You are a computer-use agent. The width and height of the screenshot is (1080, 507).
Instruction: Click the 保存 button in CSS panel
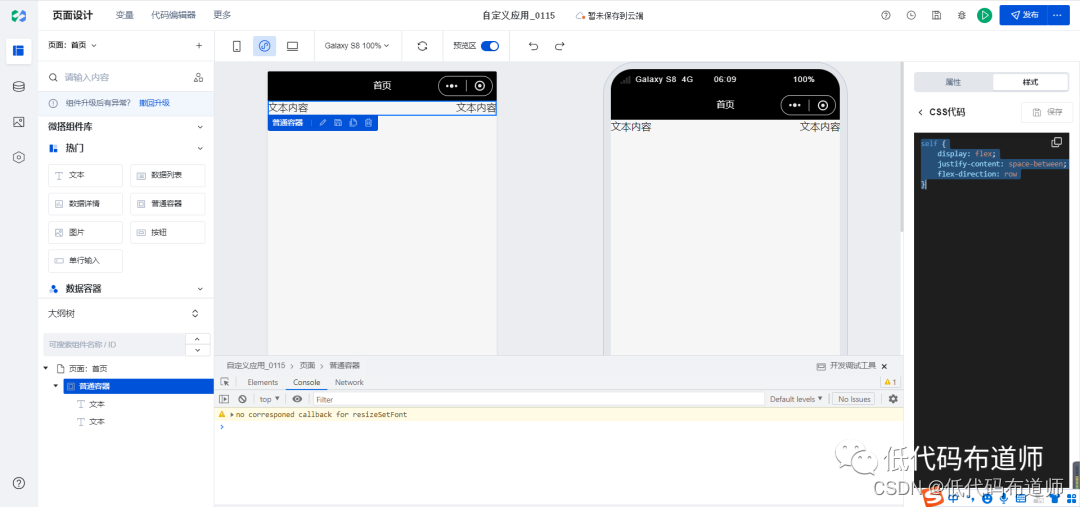click(x=1047, y=112)
